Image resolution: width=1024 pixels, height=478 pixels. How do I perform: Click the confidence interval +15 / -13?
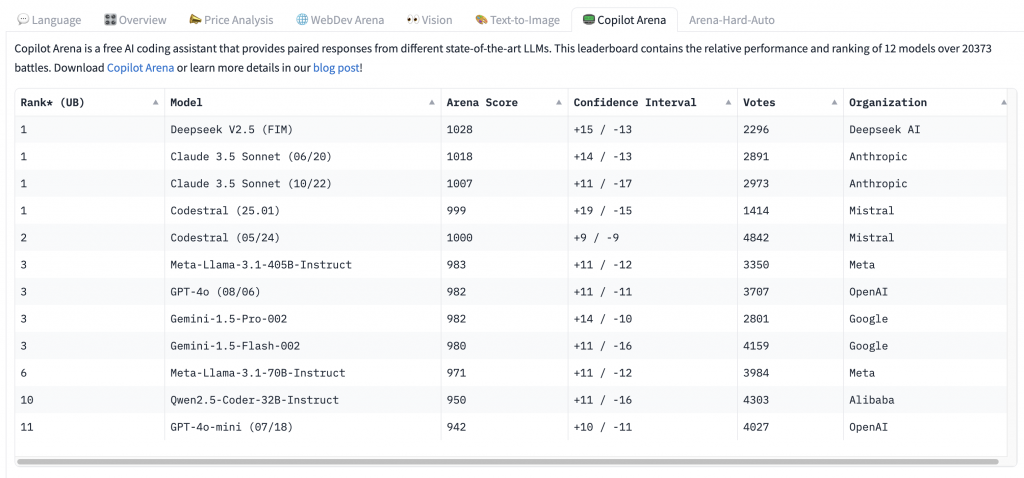pyautogui.click(x=603, y=129)
